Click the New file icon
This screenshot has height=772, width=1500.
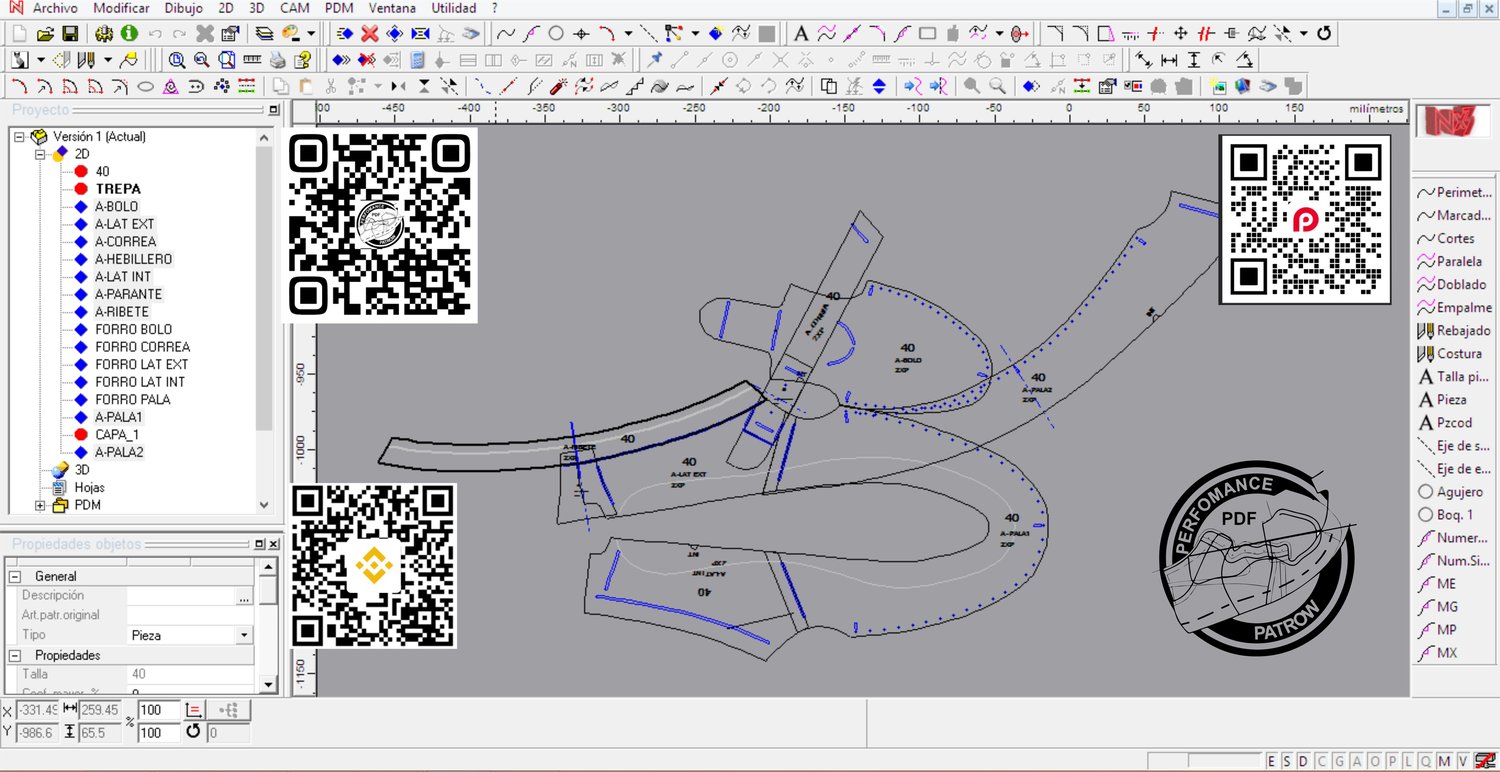tap(20, 34)
